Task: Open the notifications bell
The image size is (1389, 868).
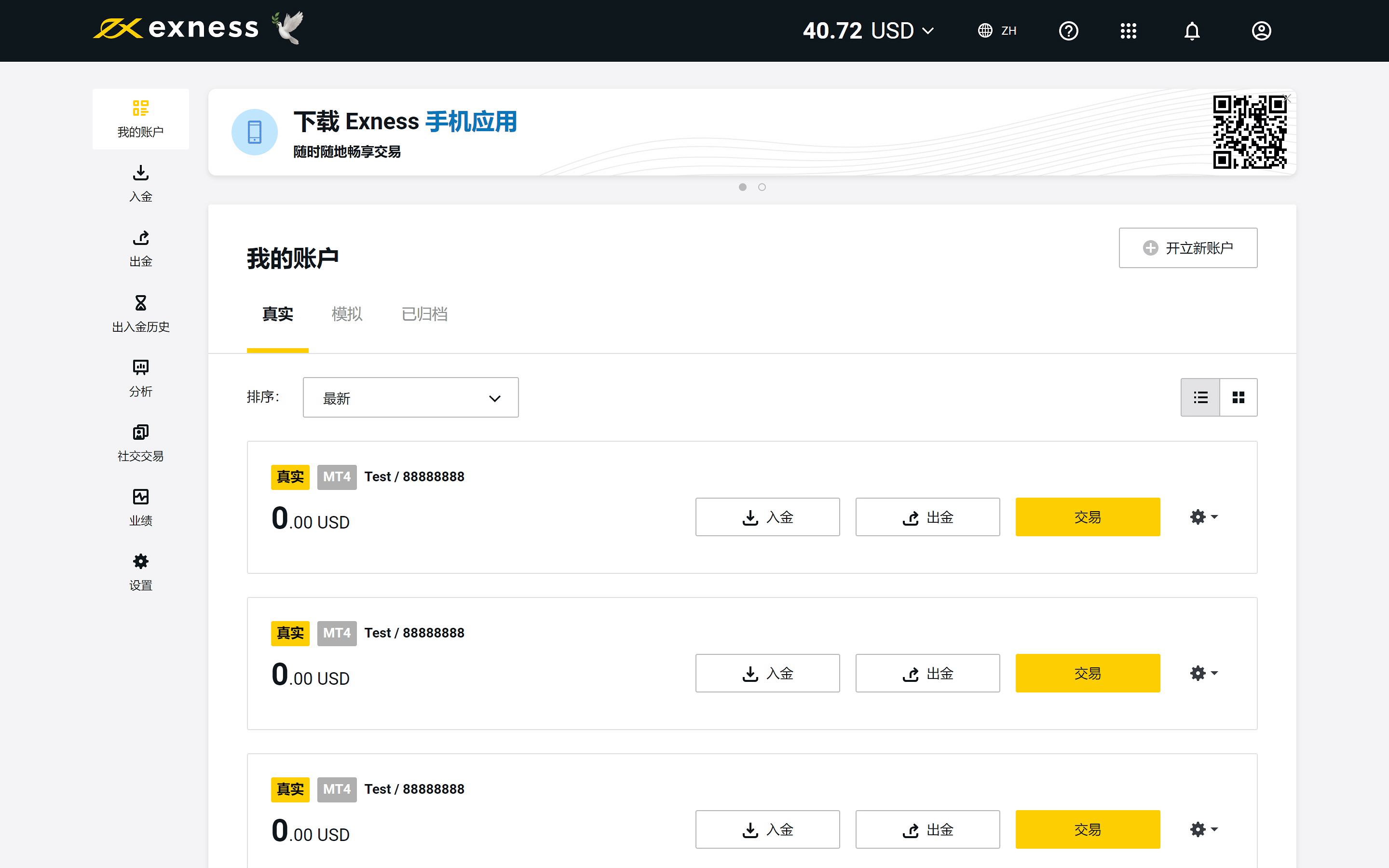Action: point(1192,31)
